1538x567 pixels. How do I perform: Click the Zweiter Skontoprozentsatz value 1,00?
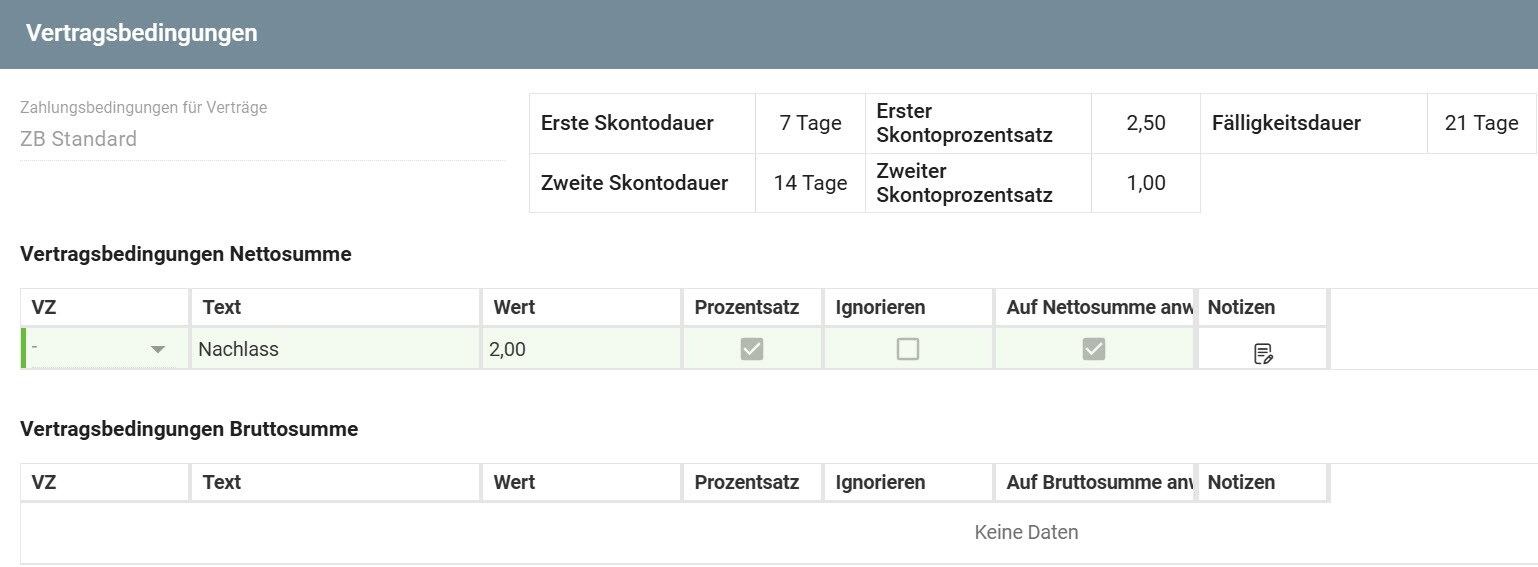pyautogui.click(x=1145, y=183)
